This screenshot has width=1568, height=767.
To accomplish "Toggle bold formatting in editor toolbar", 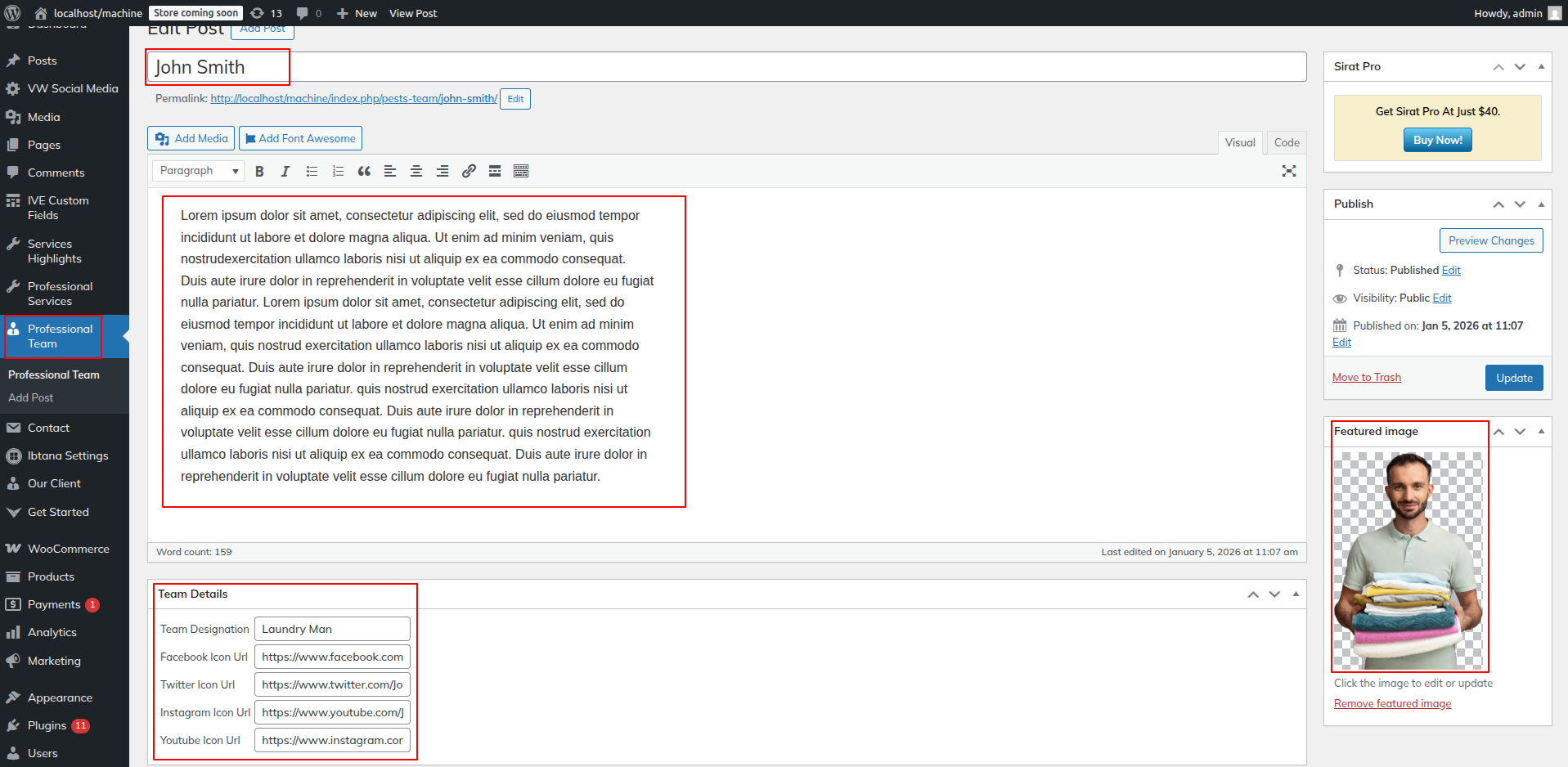I will (x=259, y=171).
